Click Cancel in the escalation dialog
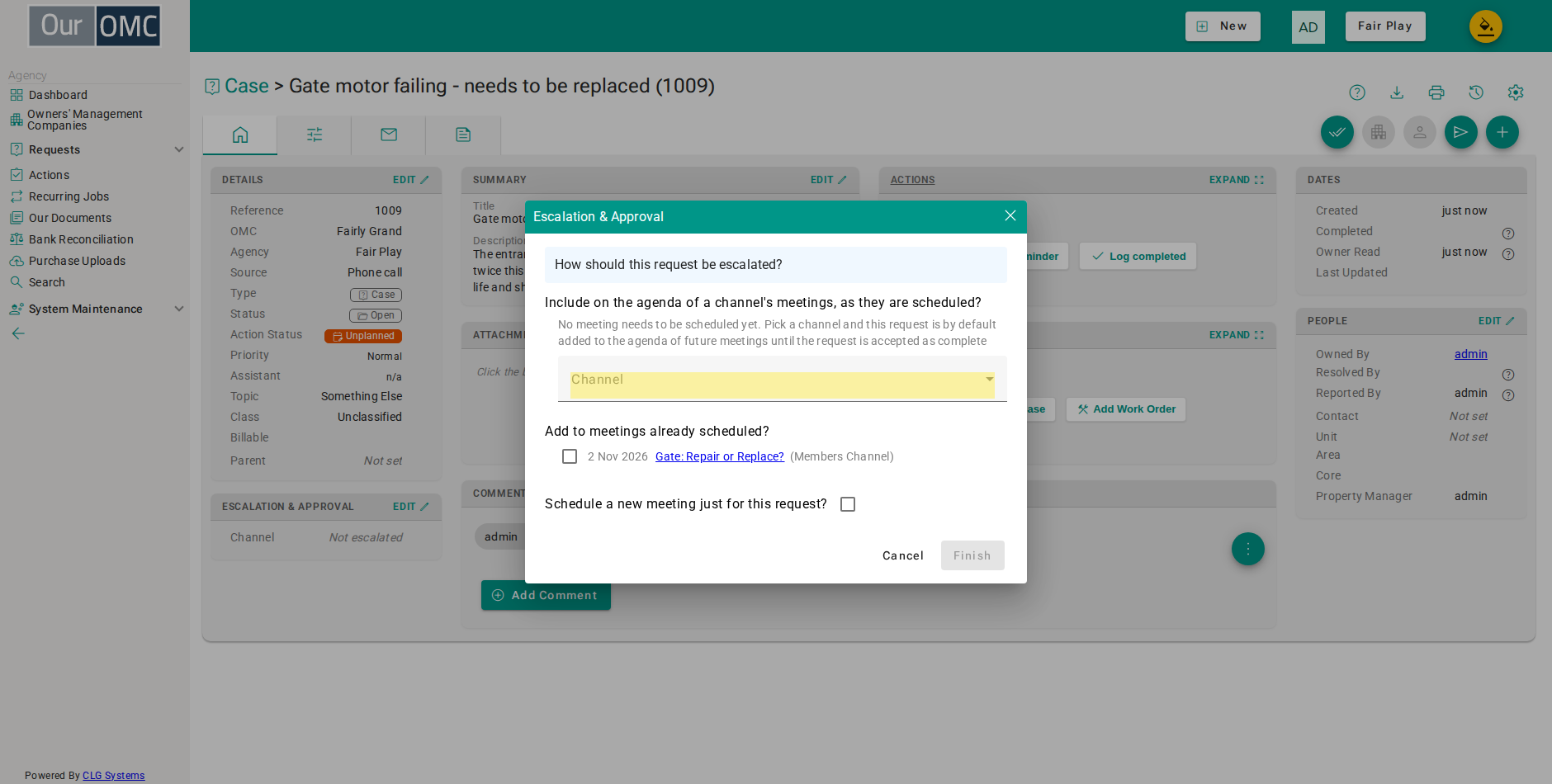 (903, 555)
